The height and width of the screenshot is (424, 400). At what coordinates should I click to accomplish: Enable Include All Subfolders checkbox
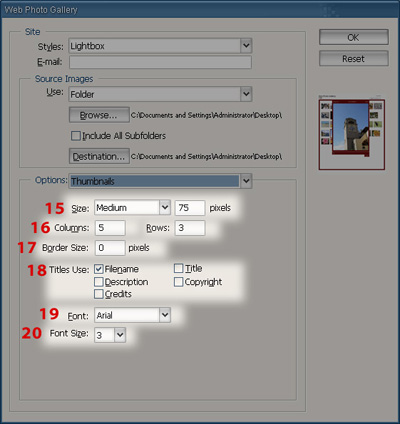tap(76, 136)
